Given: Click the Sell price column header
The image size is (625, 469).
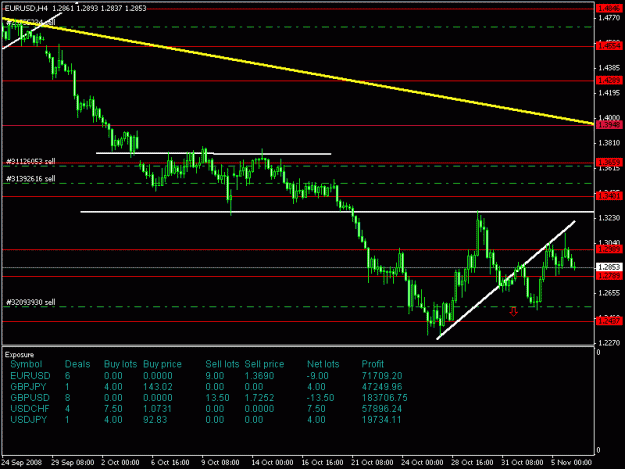Looking at the screenshot, I should [x=264, y=364].
